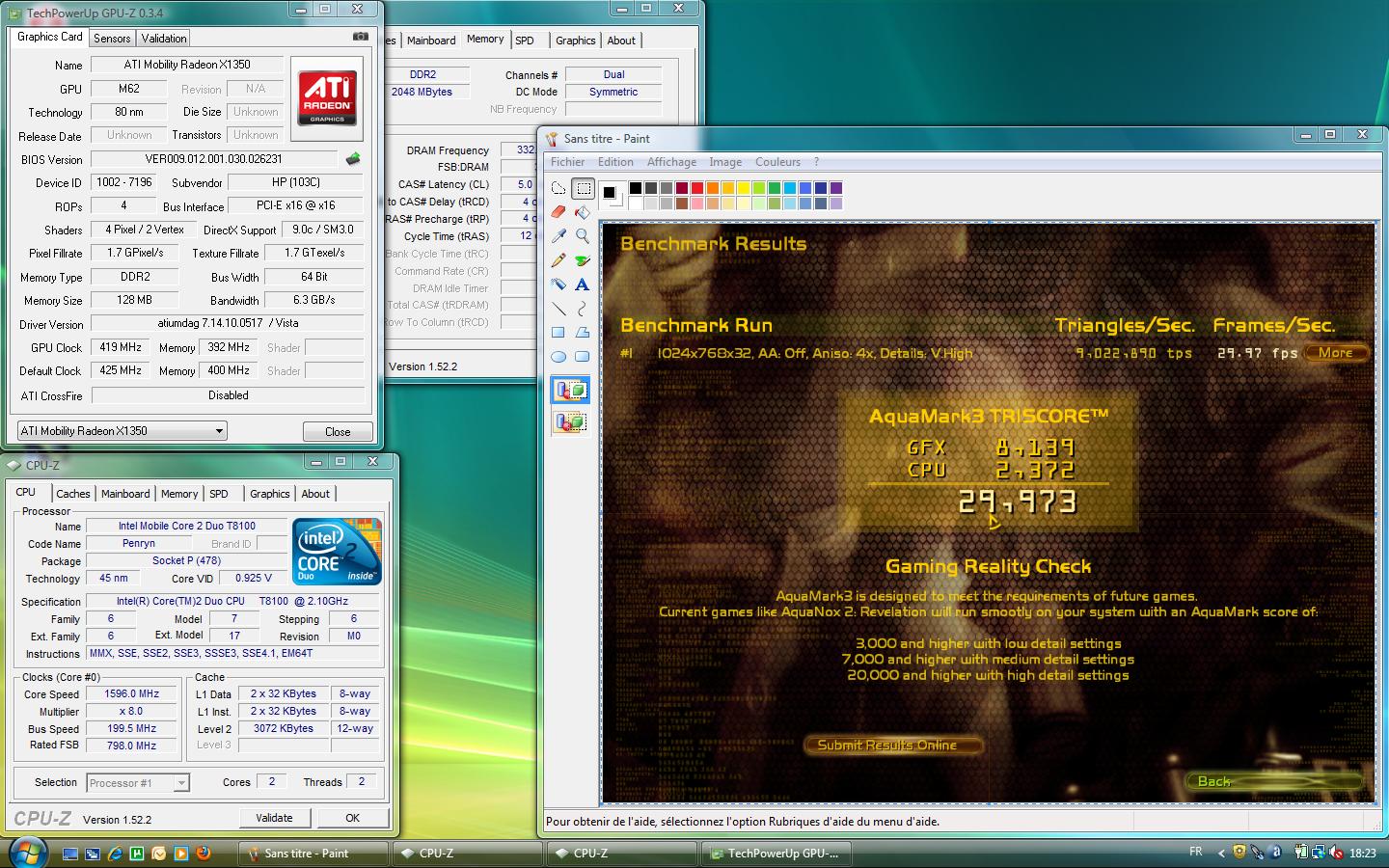Open the Fichier menu in Paint
1389x868 pixels.
(567, 162)
